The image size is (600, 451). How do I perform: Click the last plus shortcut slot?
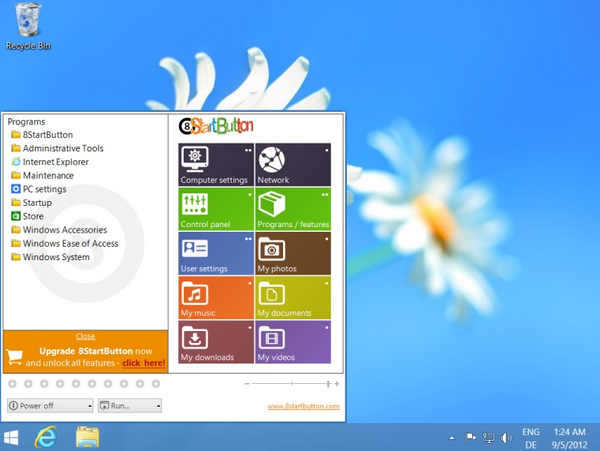pos(156,384)
